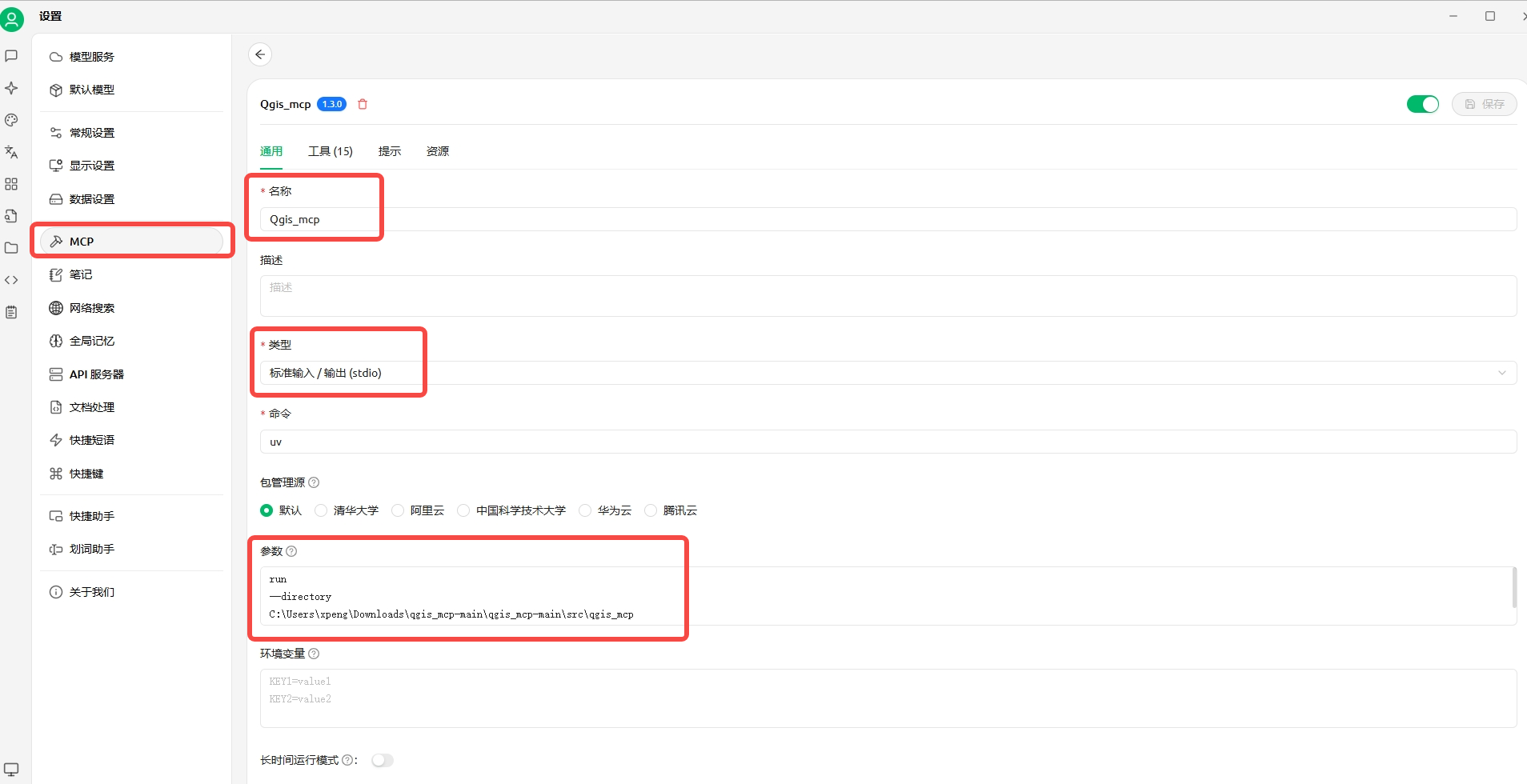
Task: Open the mini apps grid icon
Action: click(11, 184)
